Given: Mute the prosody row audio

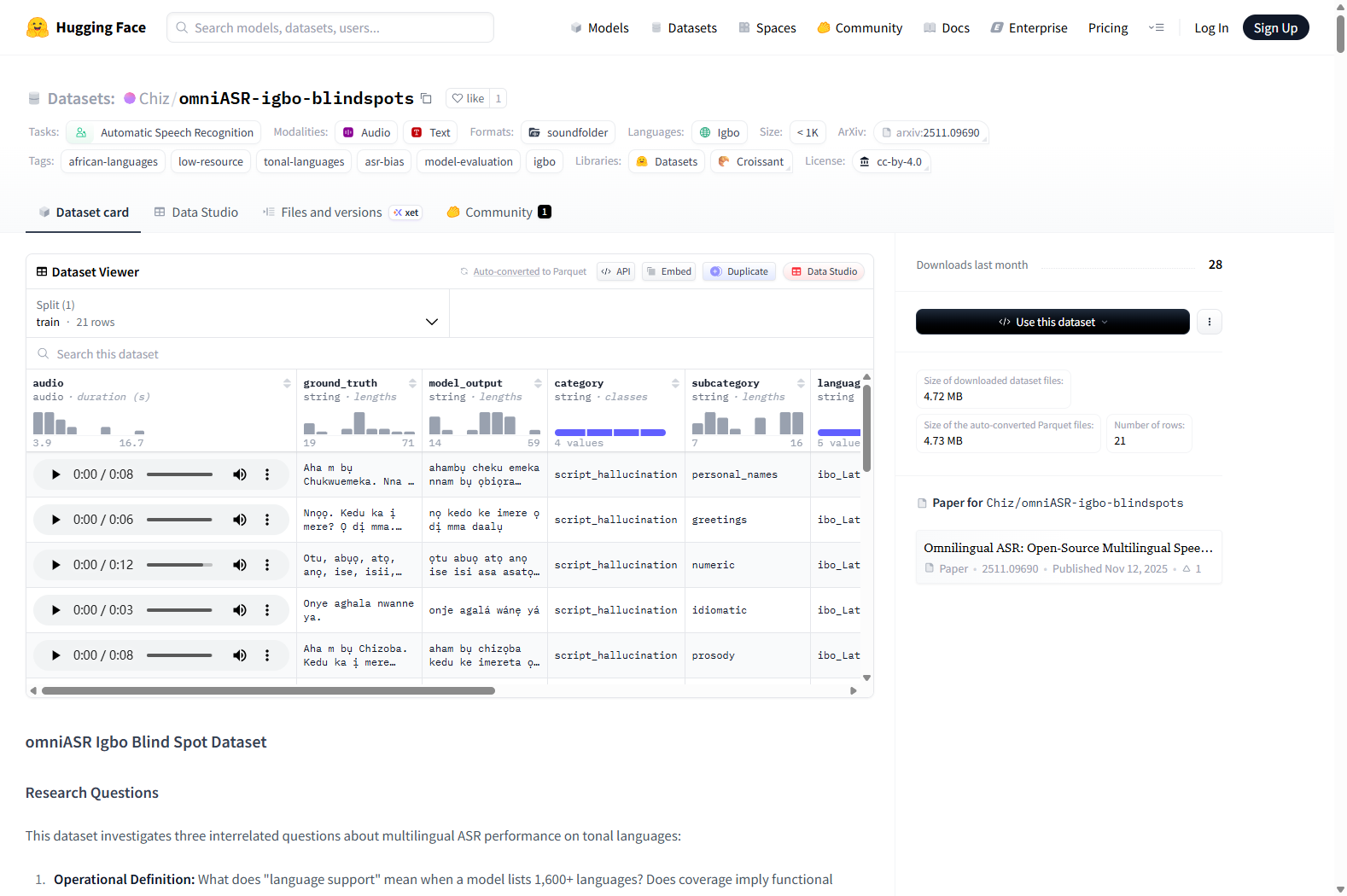Looking at the screenshot, I should coord(240,655).
